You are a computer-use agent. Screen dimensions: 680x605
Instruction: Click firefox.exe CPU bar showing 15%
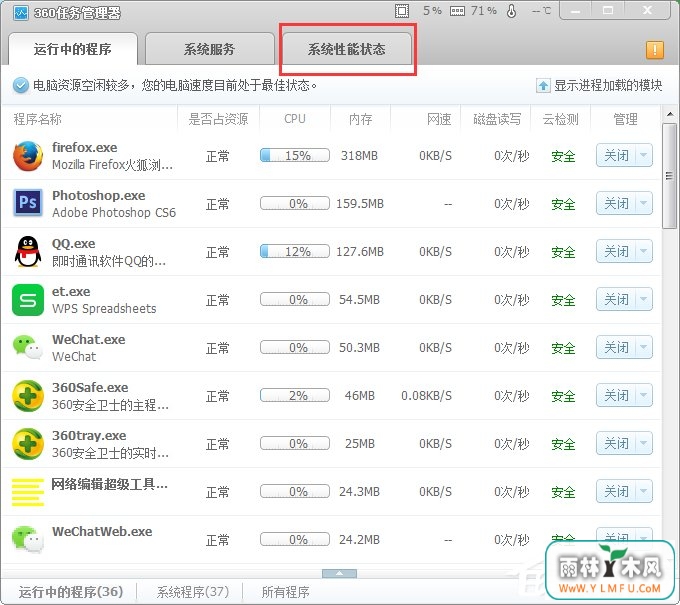point(295,155)
